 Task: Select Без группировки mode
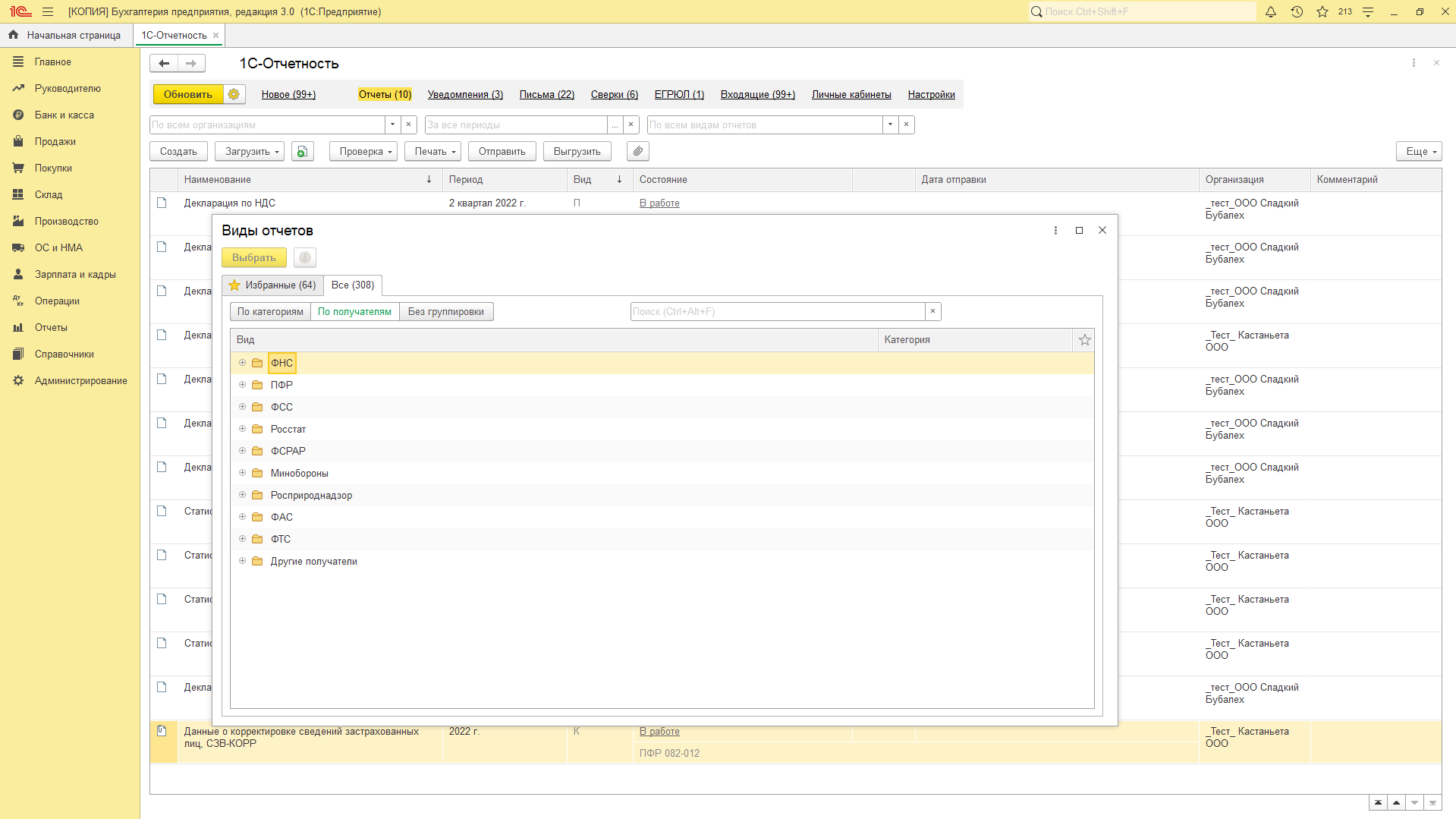(x=446, y=312)
